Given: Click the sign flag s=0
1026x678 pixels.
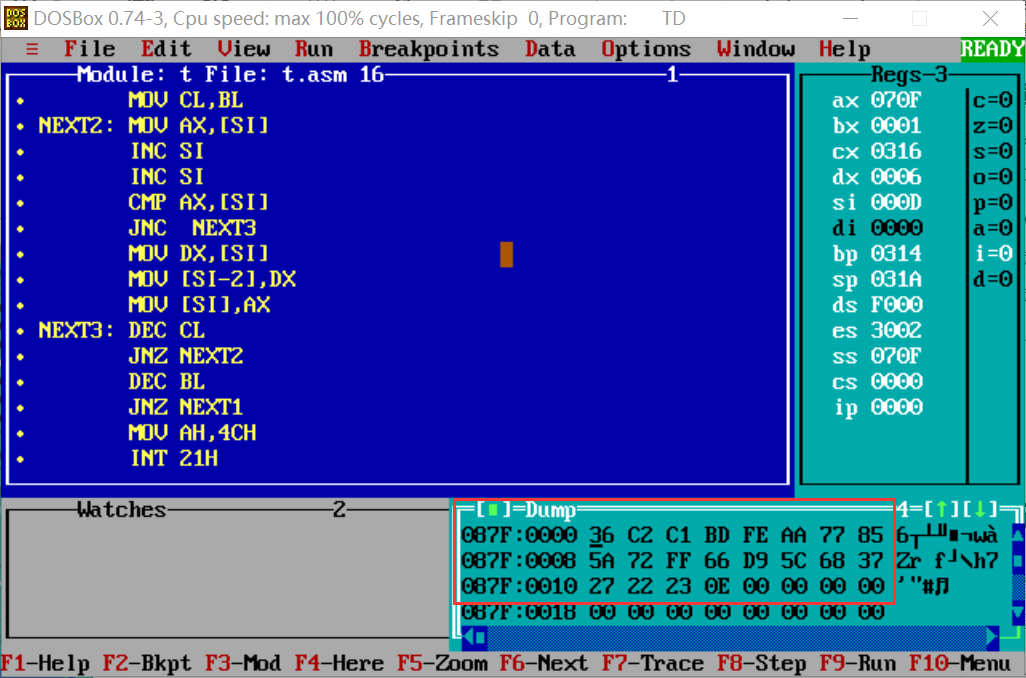Looking at the screenshot, I should coord(993,151).
